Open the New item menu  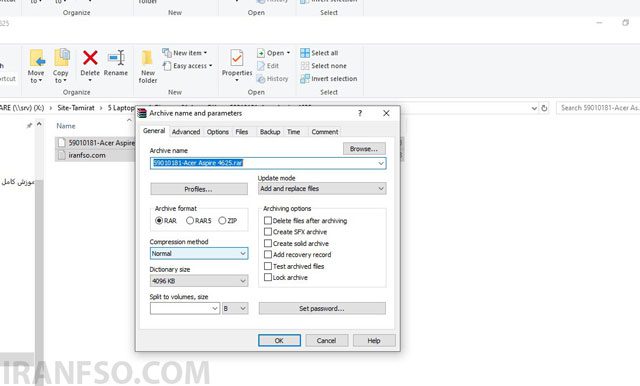pyautogui.click(x=184, y=53)
